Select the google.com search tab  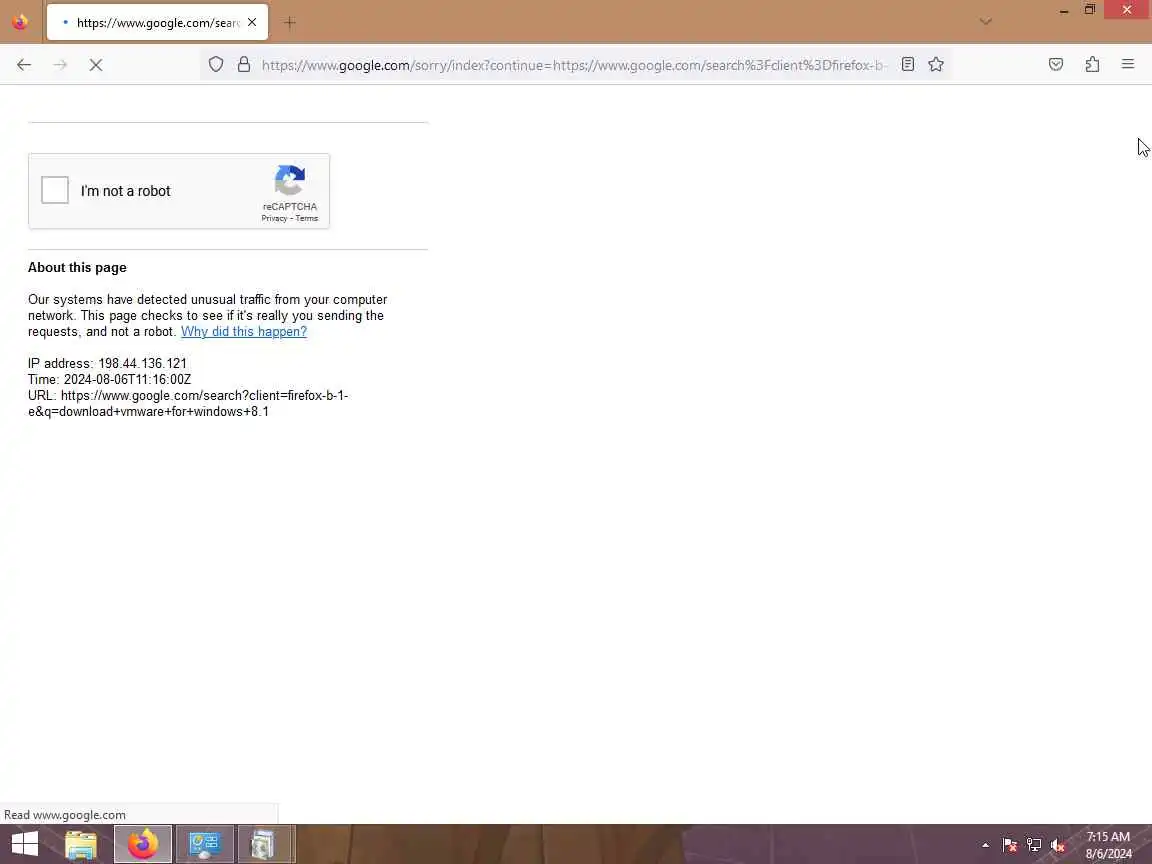click(x=157, y=22)
